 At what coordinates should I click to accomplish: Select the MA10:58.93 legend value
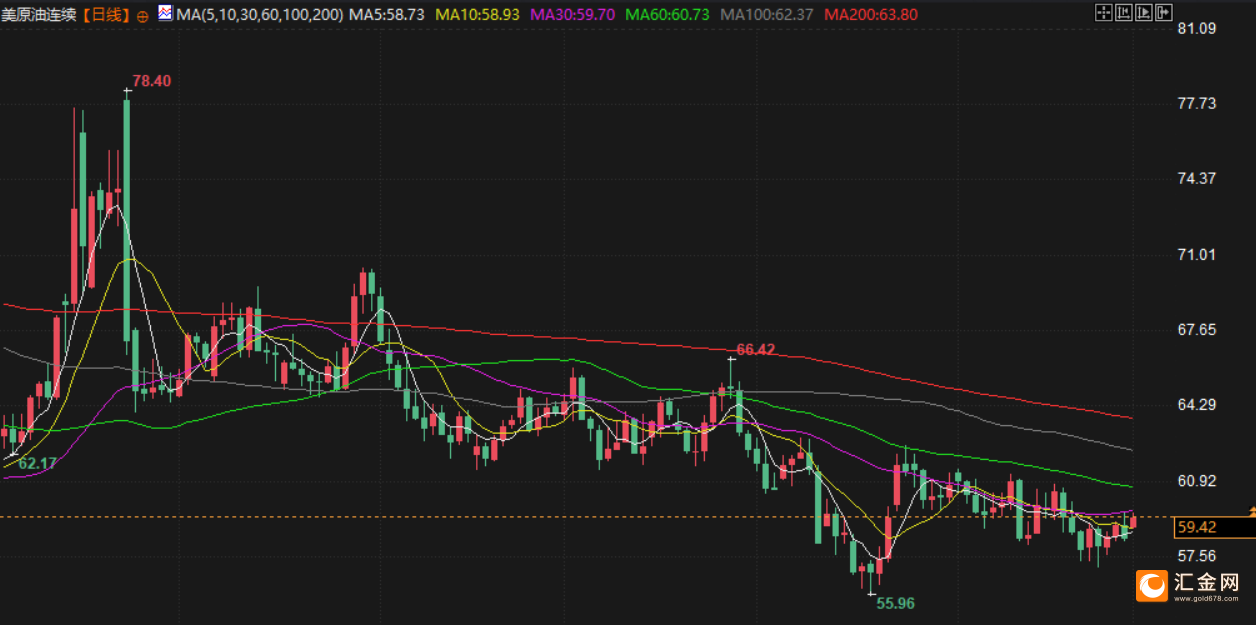[478, 15]
